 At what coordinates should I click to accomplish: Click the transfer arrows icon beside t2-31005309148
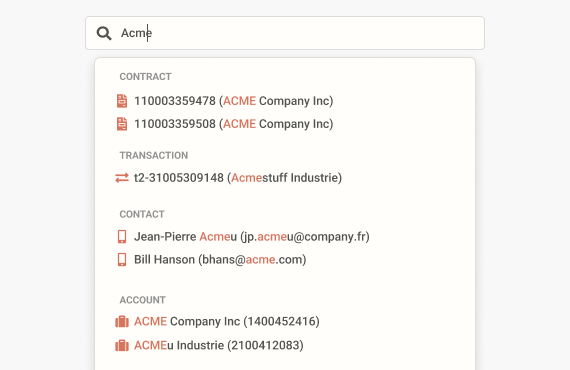(x=122, y=178)
